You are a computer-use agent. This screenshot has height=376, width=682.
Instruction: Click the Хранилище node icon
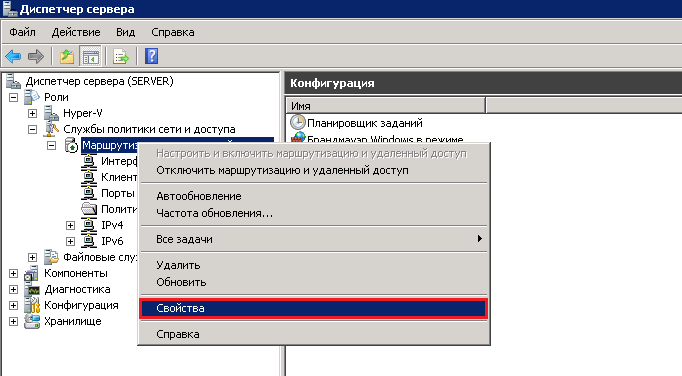(x=32, y=321)
